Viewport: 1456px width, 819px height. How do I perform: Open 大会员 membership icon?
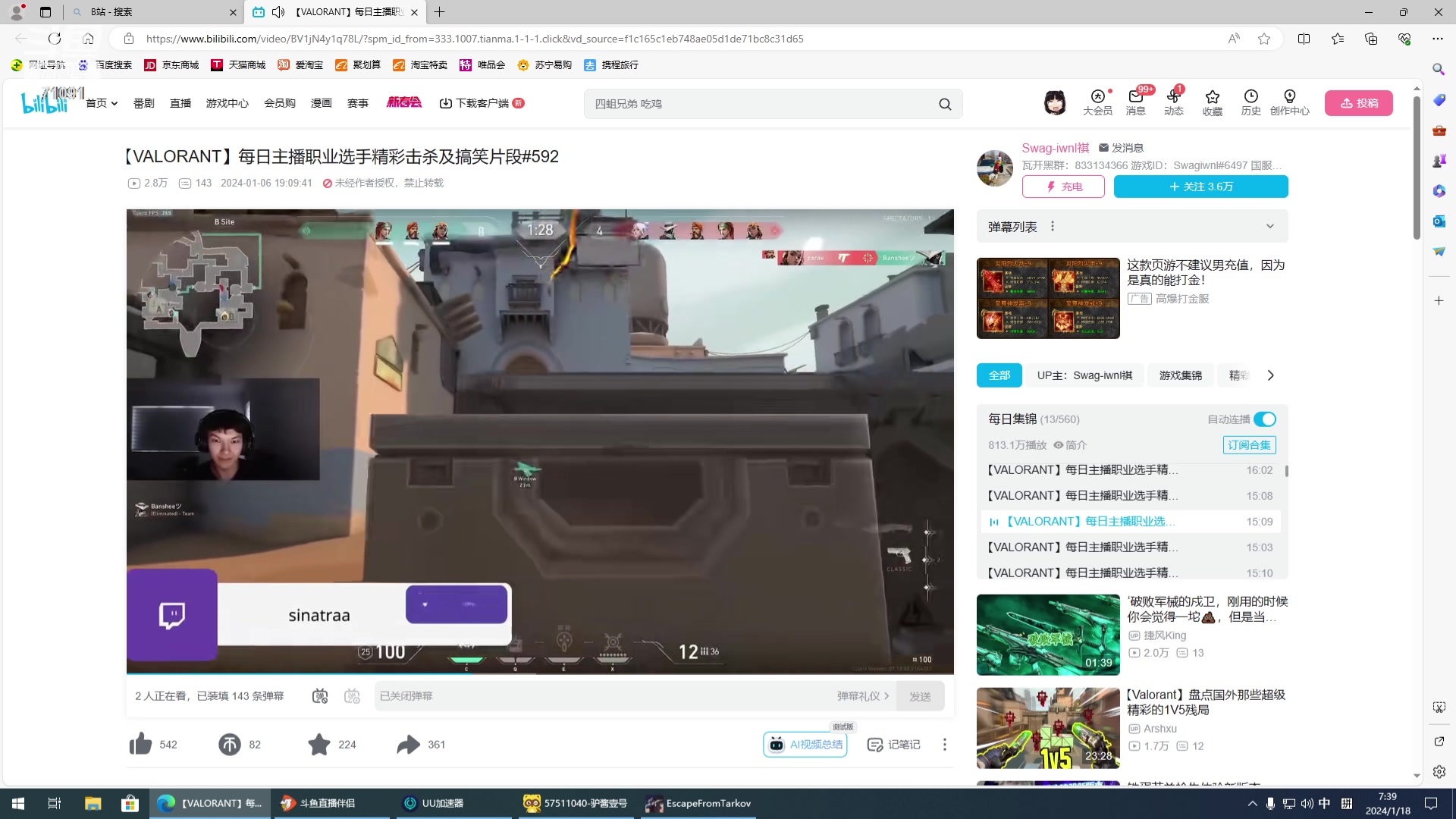click(x=1097, y=102)
